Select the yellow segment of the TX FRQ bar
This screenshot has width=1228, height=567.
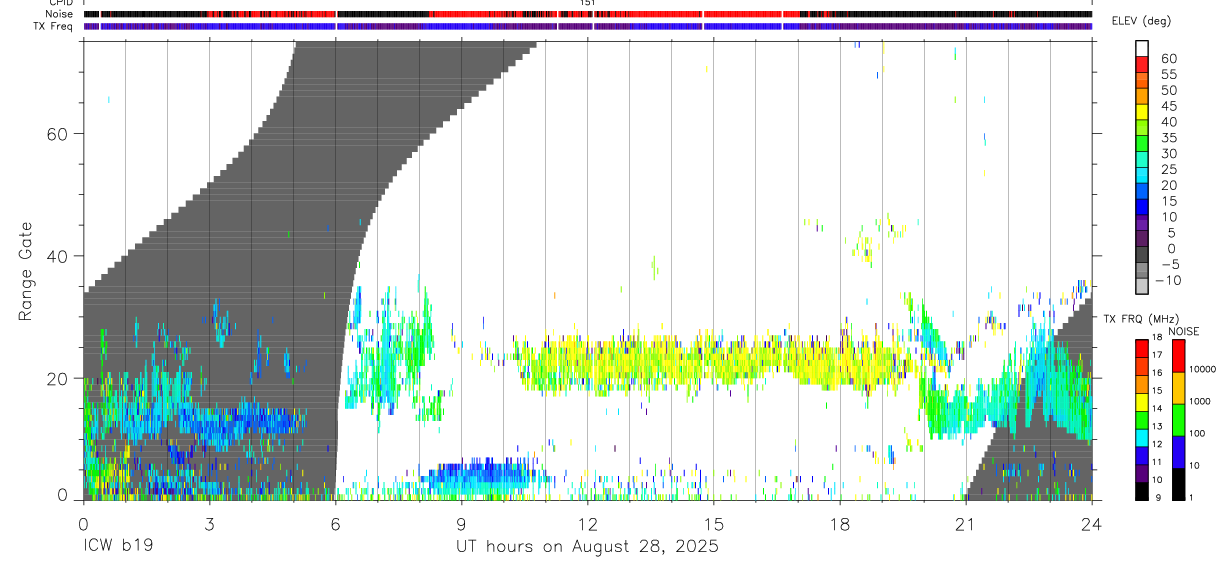pyautogui.click(x=1142, y=401)
